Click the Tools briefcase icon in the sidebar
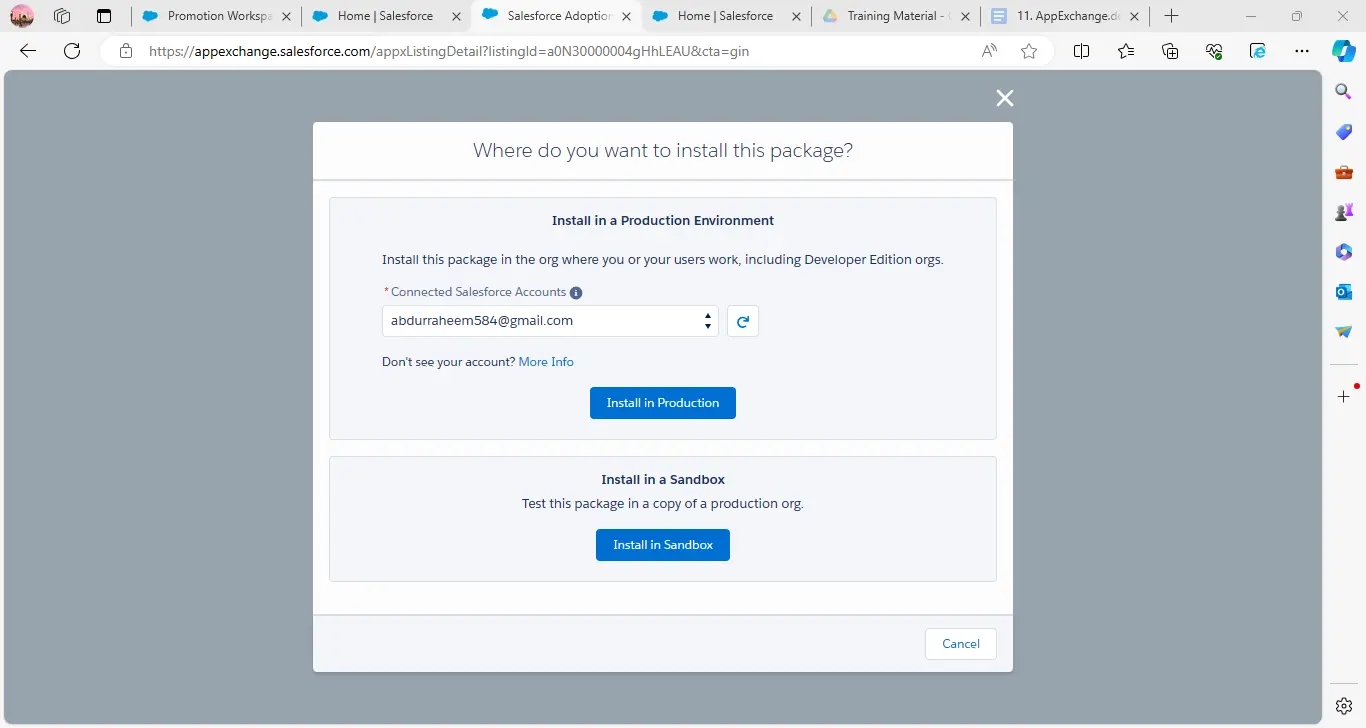The width and height of the screenshot is (1366, 728). (1344, 172)
